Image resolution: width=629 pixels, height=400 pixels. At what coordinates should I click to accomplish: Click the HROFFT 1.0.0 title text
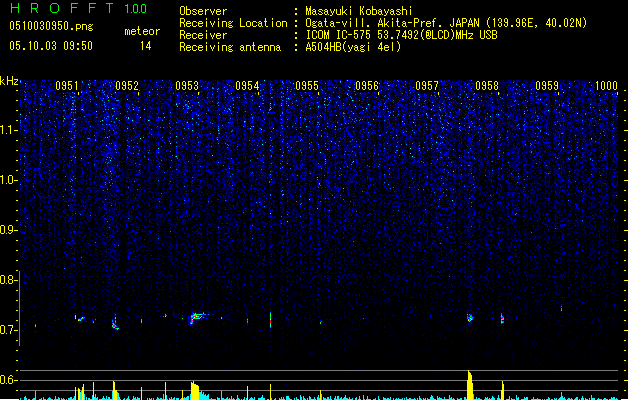[79, 8]
